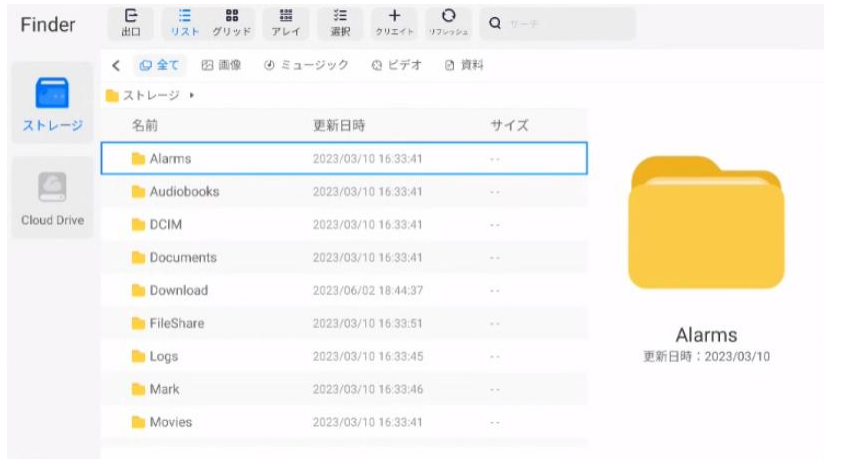Click the Movies folder icon
The height and width of the screenshot is (465, 849).
pyautogui.click(x=139, y=422)
